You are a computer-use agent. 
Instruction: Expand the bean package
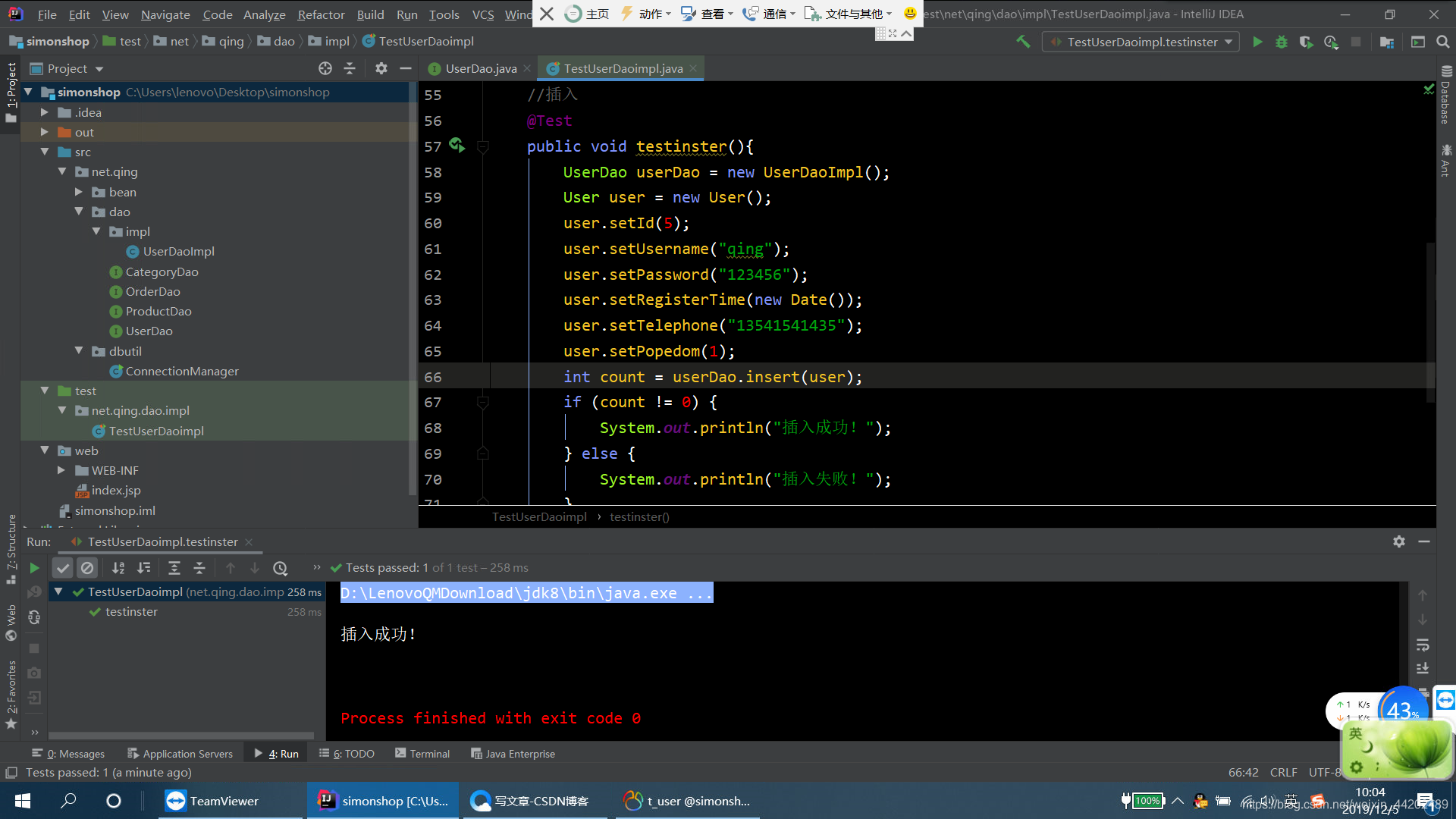pos(79,192)
